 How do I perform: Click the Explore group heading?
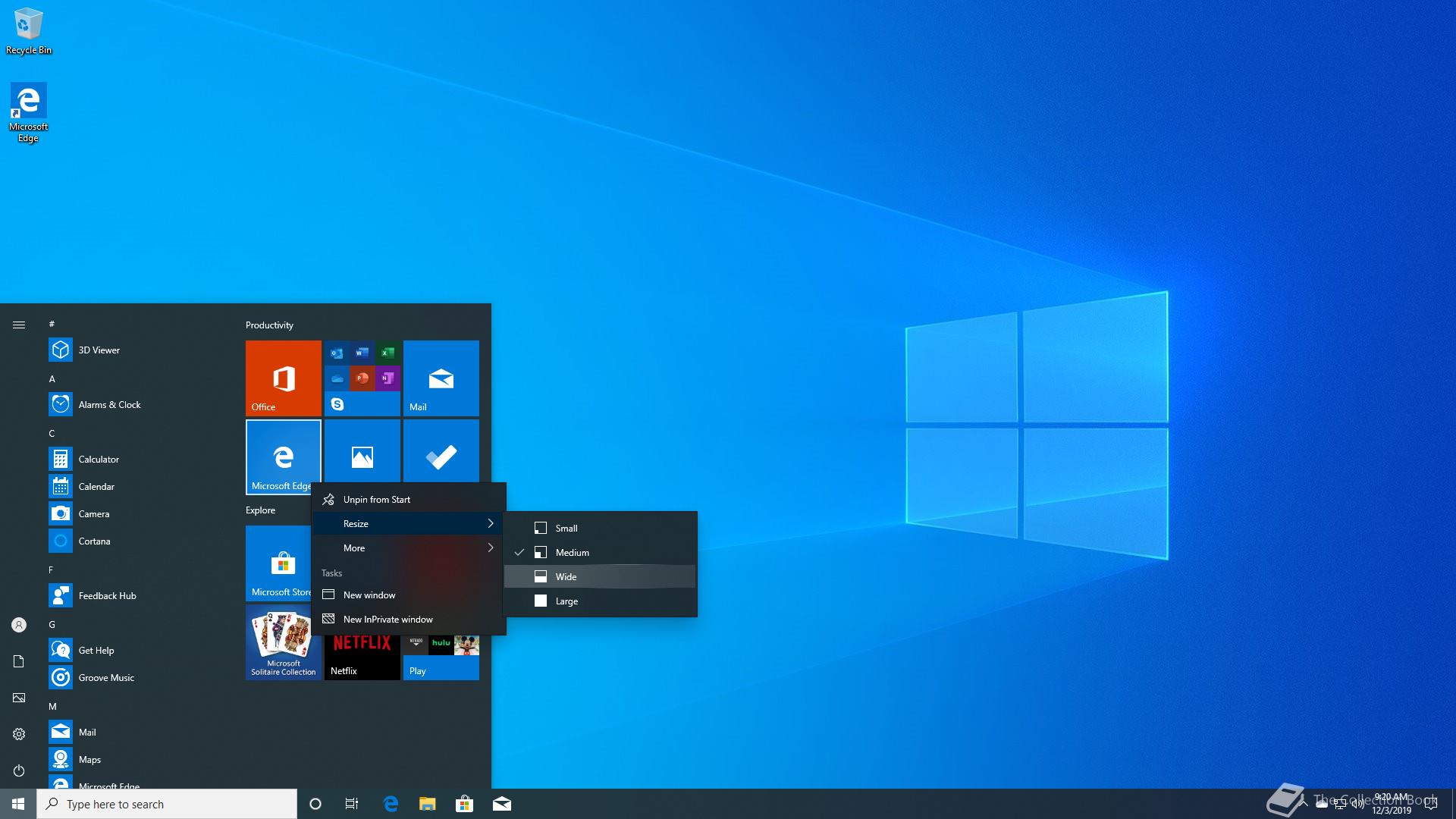(260, 510)
